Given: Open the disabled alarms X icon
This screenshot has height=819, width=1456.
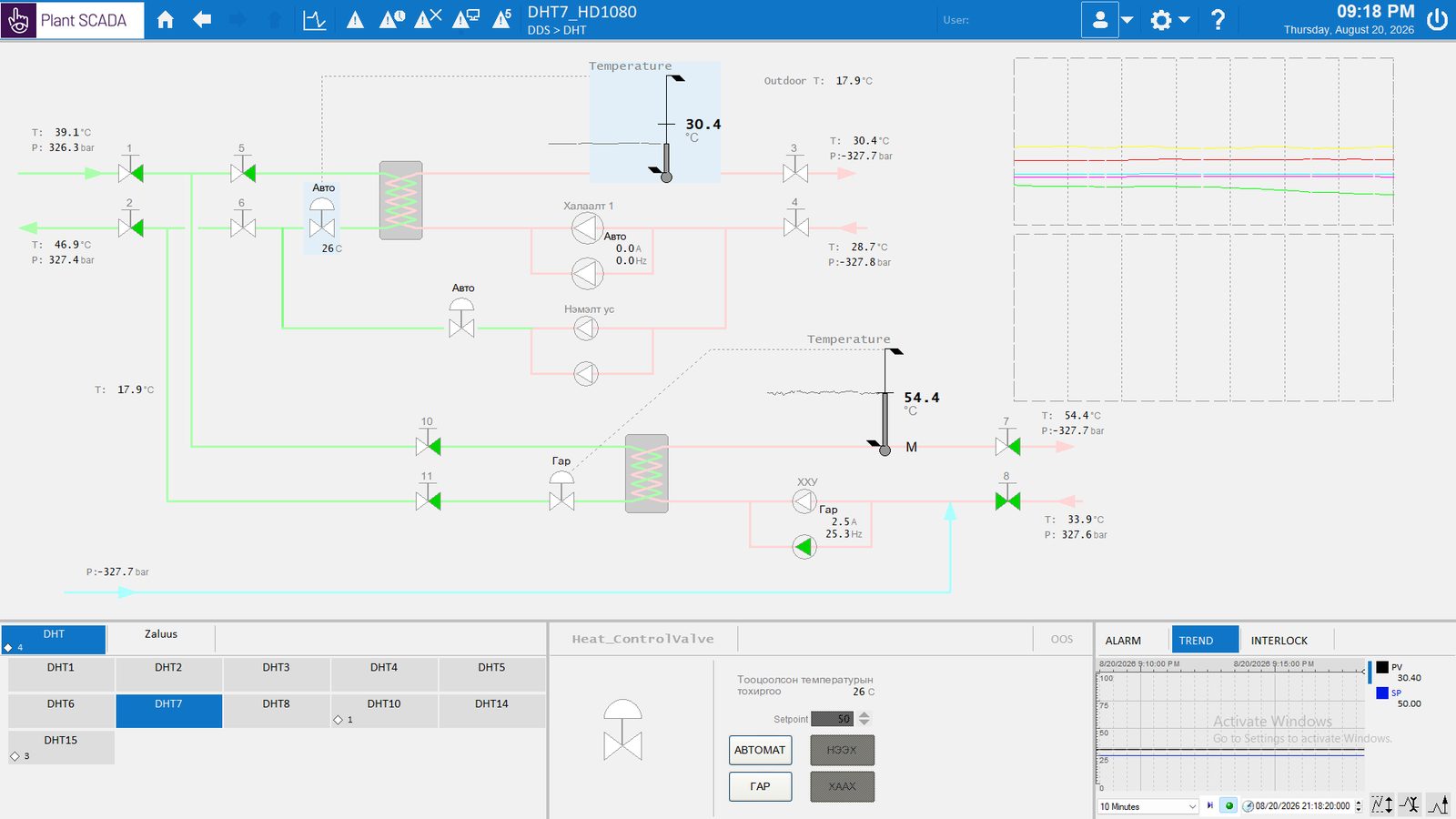Looking at the screenshot, I should coord(428,19).
